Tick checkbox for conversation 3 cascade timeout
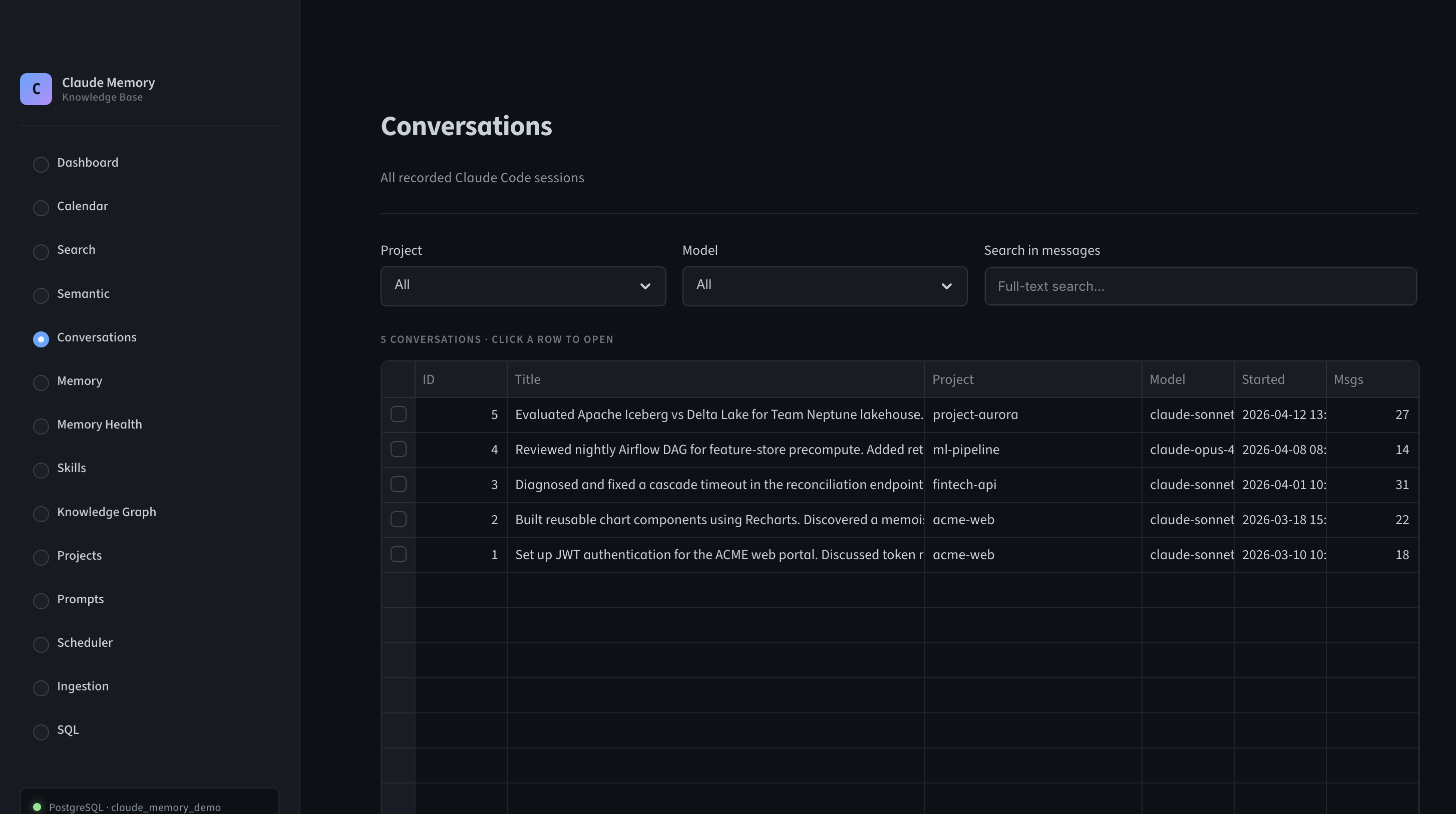Image resolution: width=1456 pixels, height=814 pixels. click(399, 485)
